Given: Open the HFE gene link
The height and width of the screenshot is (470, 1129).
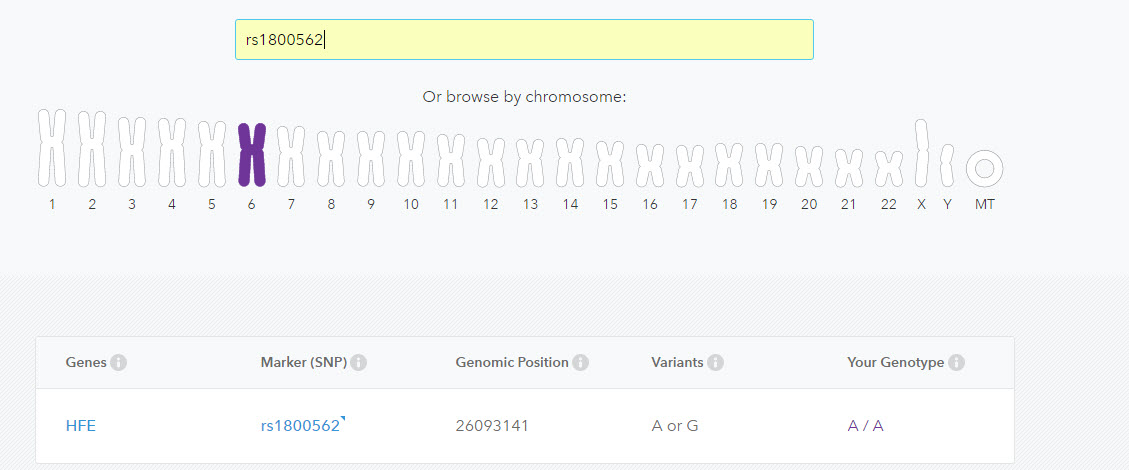Looking at the screenshot, I should coord(81,426).
